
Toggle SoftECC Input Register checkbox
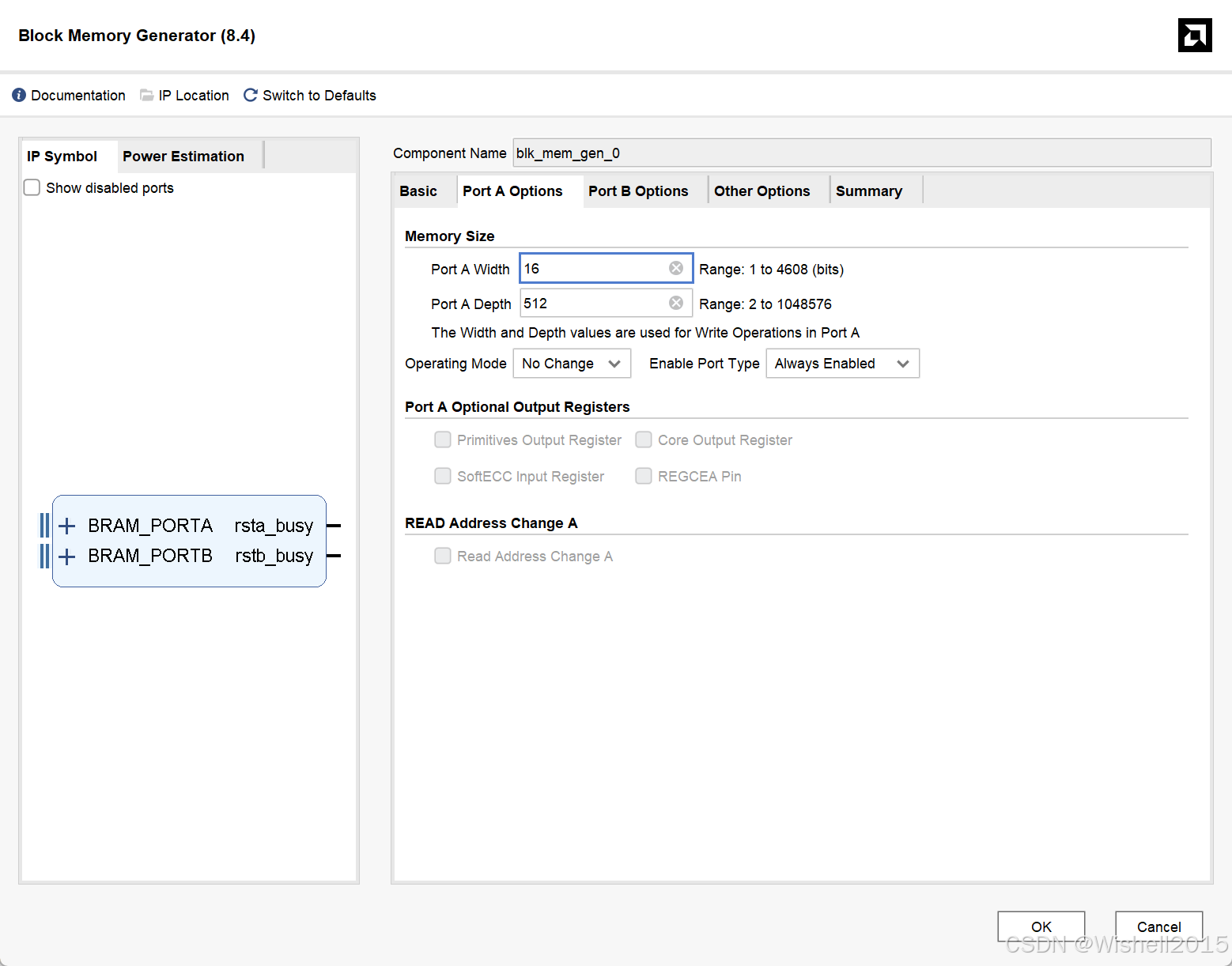(x=443, y=476)
